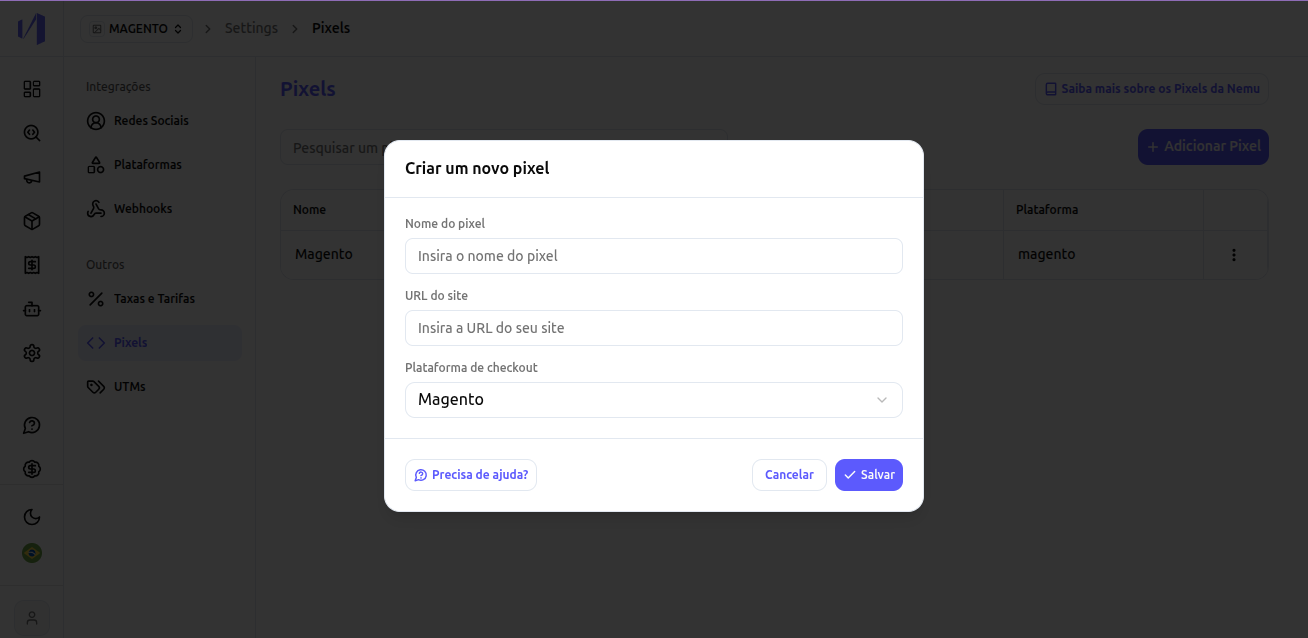Open the Precisa de ajuda? help link

pyautogui.click(x=471, y=475)
